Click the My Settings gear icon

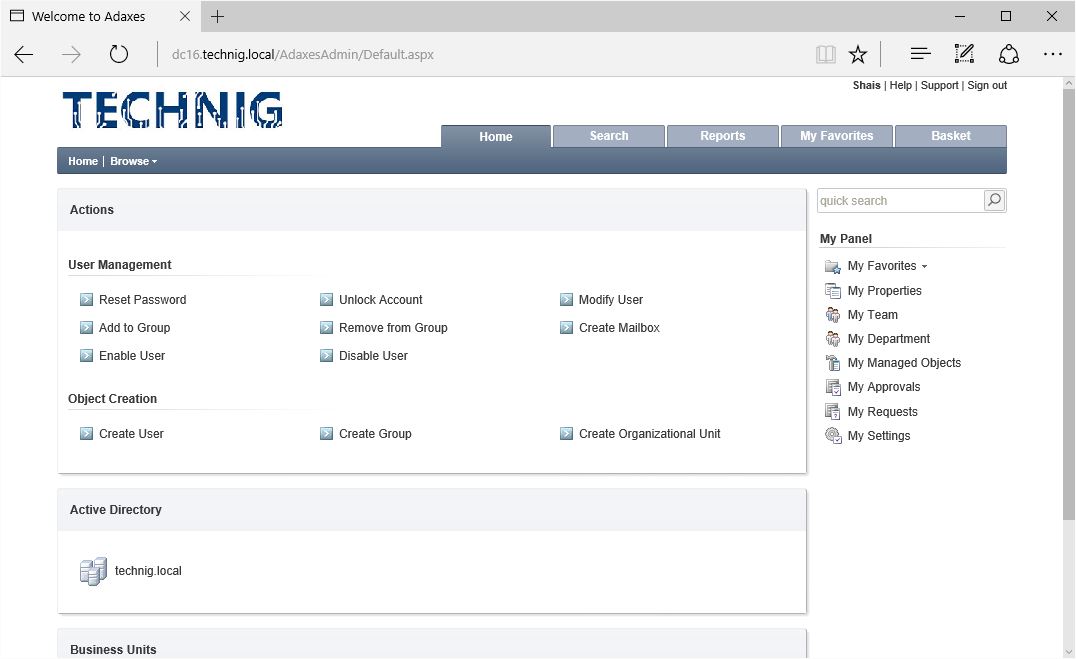(833, 436)
